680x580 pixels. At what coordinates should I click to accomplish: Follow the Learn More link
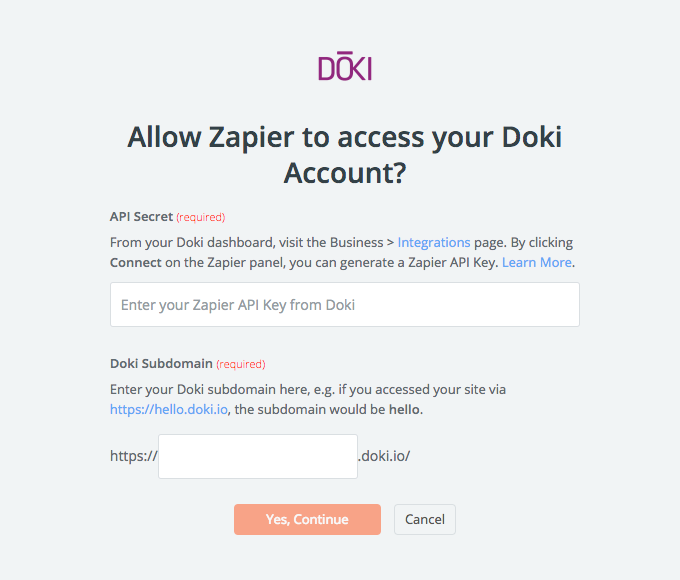[536, 262]
